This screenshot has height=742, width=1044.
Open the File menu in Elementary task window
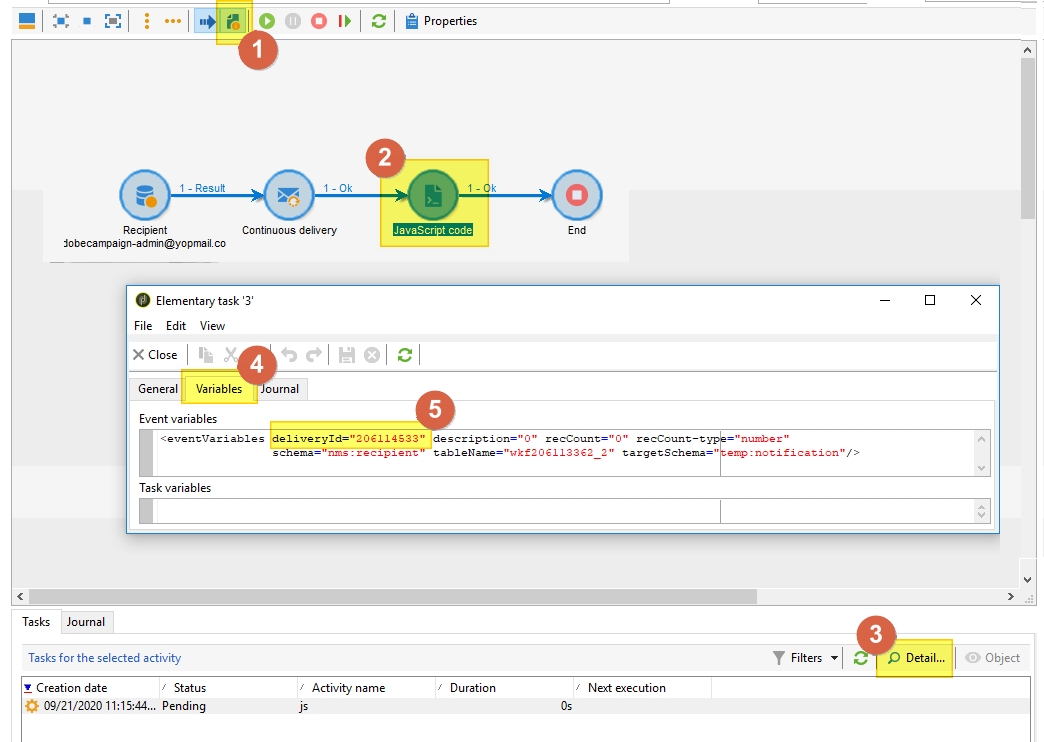[x=143, y=326]
